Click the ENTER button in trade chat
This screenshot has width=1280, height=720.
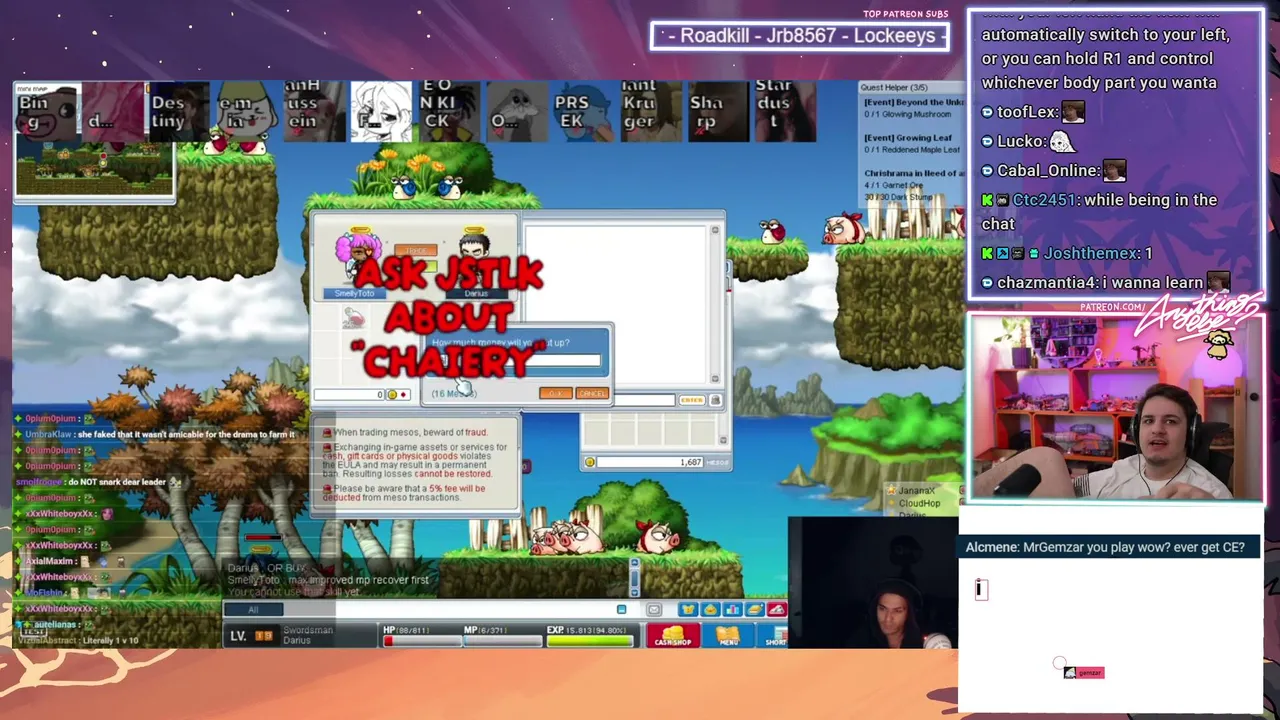click(x=691, y=400)
